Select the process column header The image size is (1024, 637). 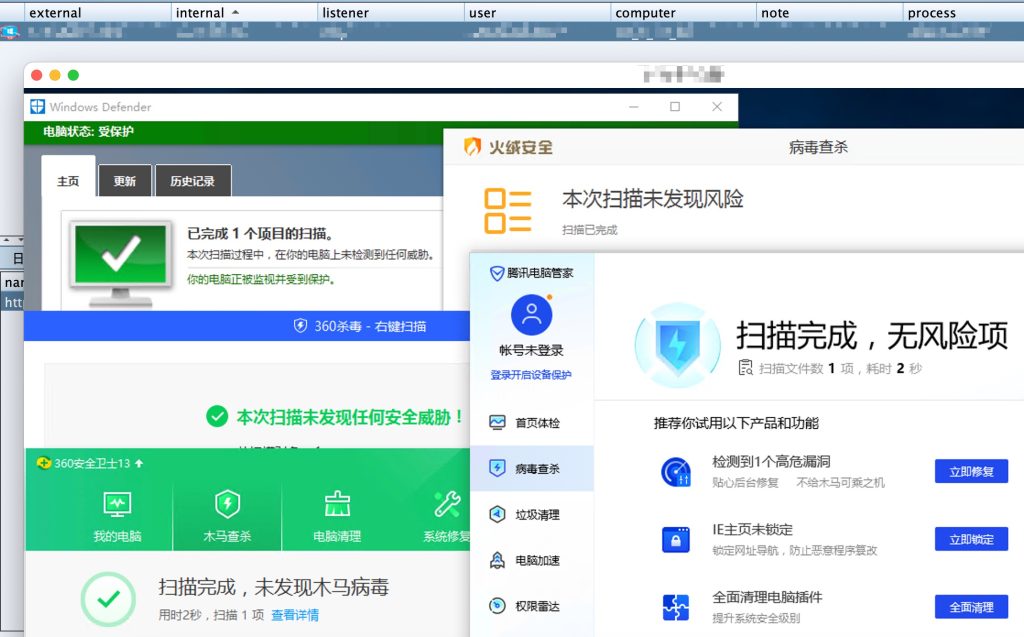964,12
